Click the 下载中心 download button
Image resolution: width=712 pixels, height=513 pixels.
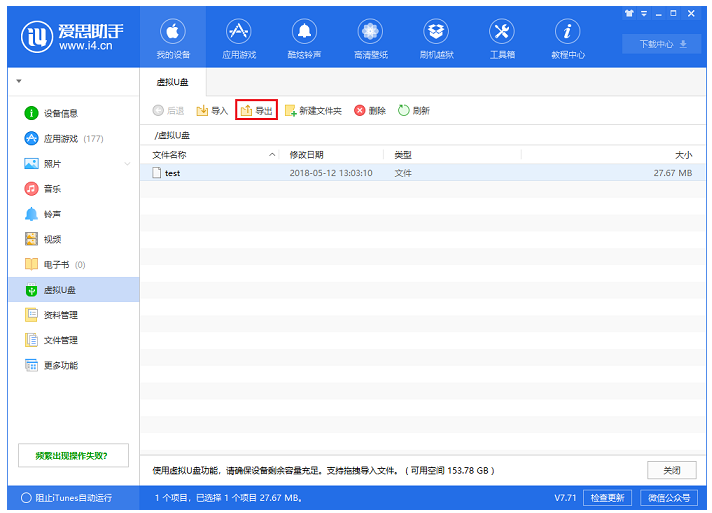click(656, 44)
